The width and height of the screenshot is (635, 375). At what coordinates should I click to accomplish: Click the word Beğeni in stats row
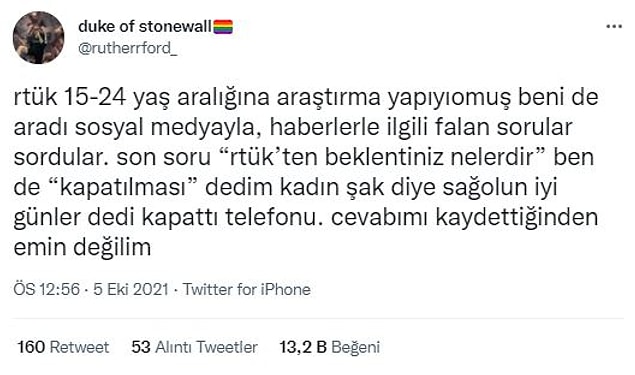(x=356, y=347)
